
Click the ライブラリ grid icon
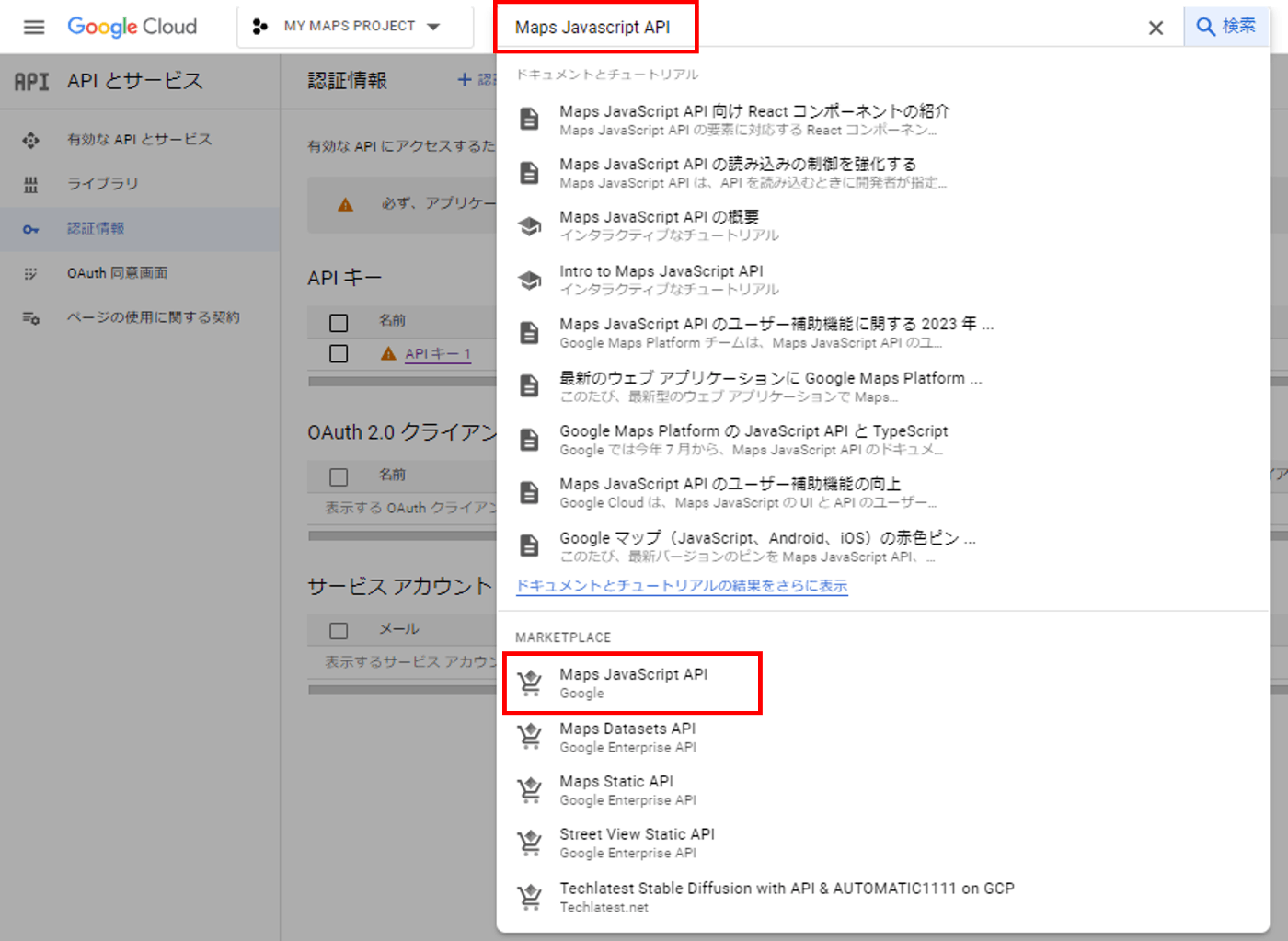[x=31, y=185]
